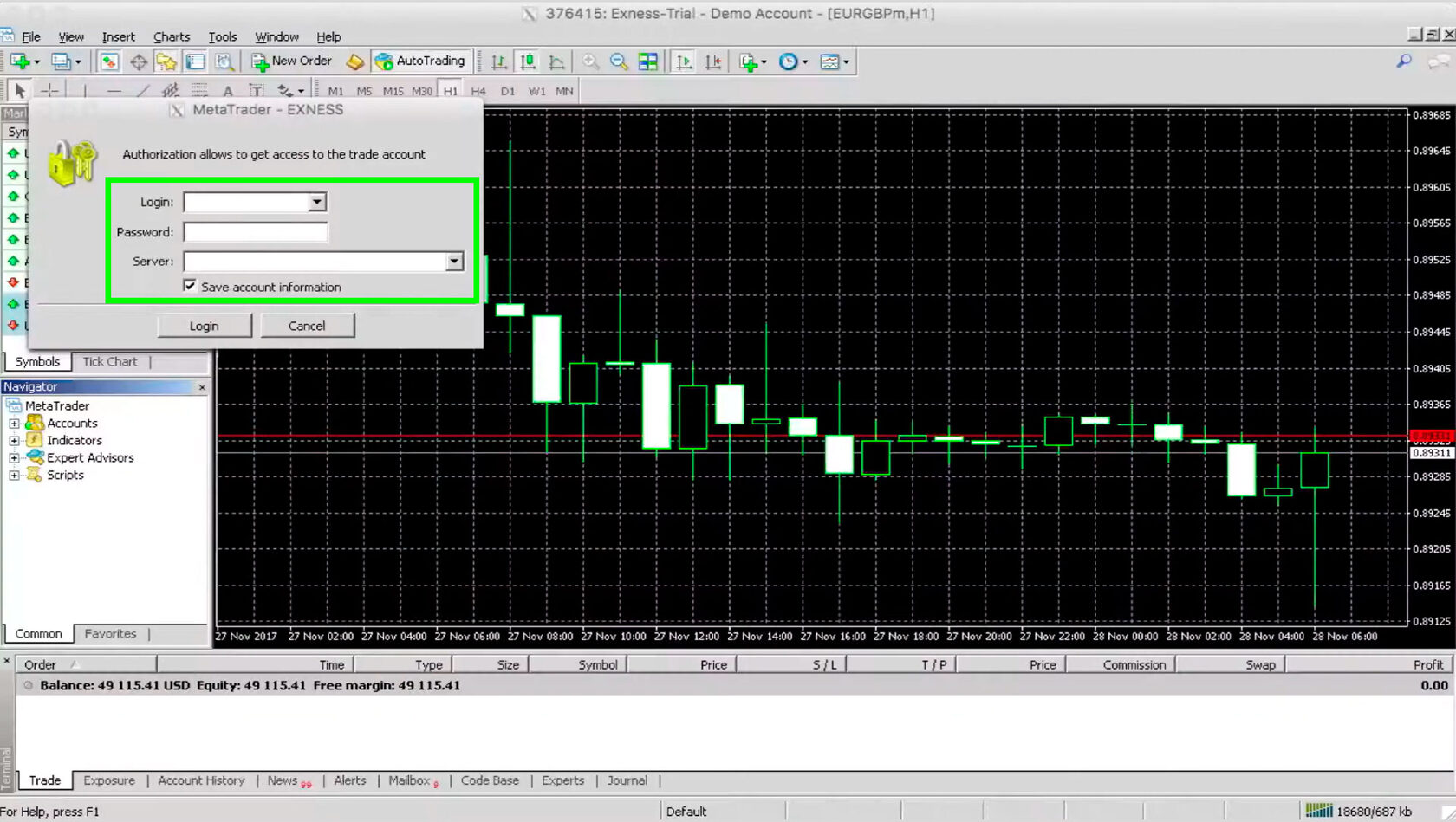Open the search magnifier at top right
This screenshot has height=822, width=1456.
pos(1404,61)
